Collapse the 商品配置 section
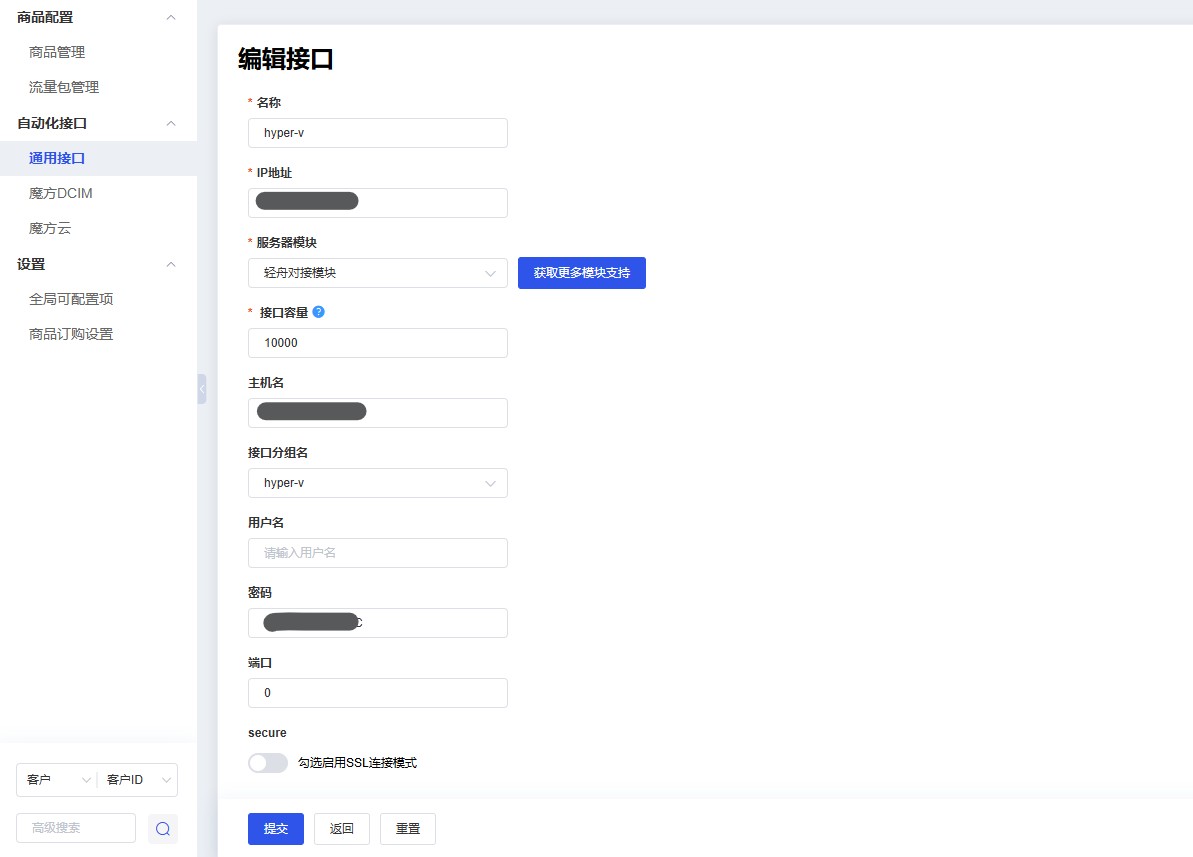 (x=171, y=16)
